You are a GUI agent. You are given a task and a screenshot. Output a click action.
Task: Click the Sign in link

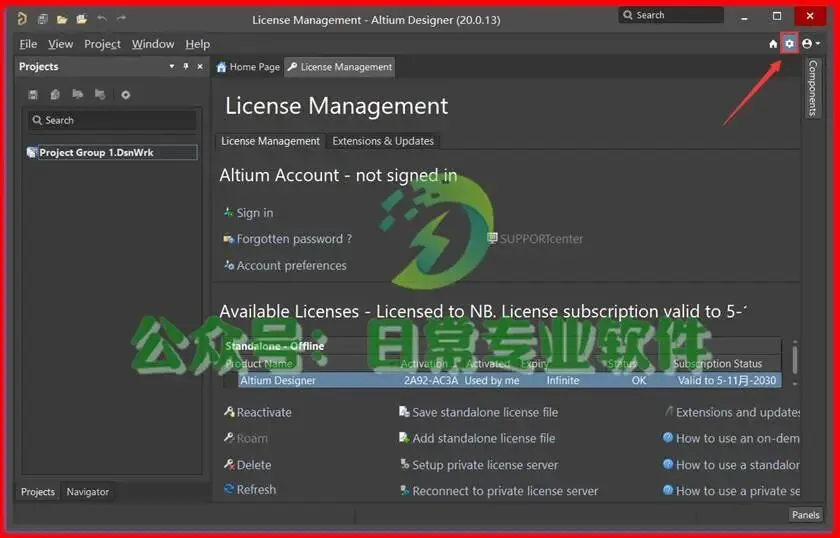(249, 213)
